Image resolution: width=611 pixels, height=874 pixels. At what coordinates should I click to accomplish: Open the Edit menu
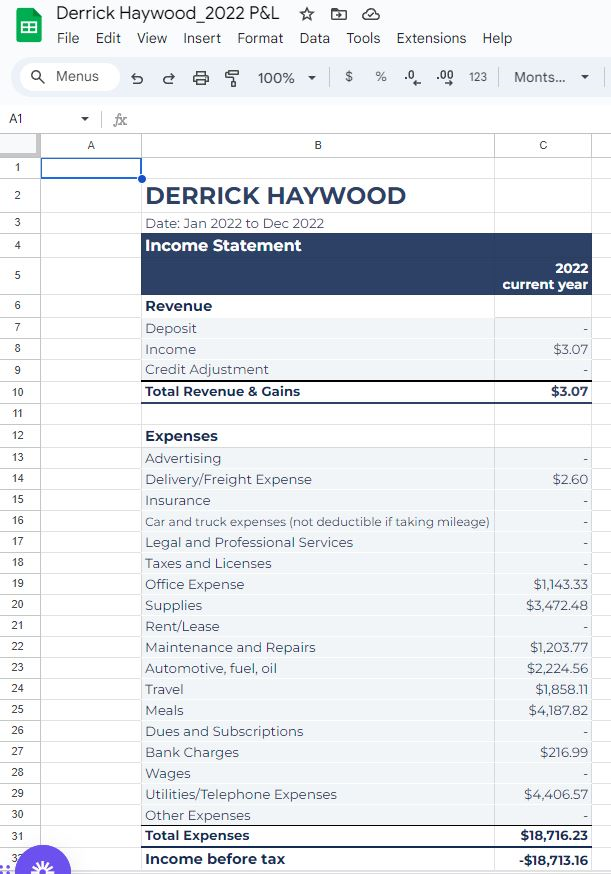(x=108, y=38)
